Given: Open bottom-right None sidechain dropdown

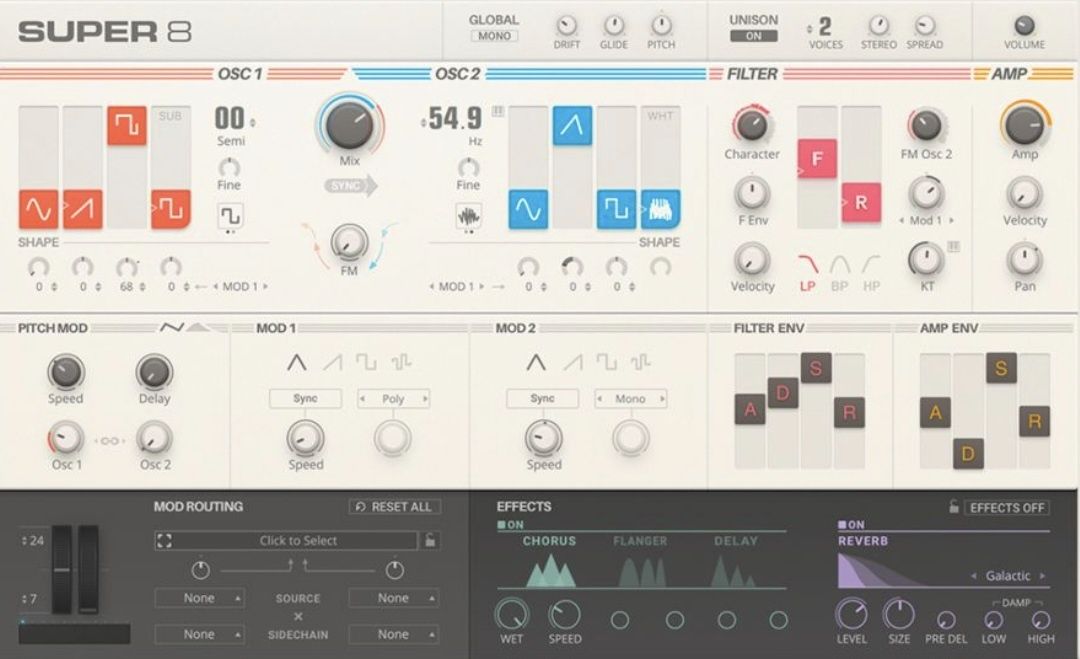Looking at the screenshot, I should pos(393,634).
